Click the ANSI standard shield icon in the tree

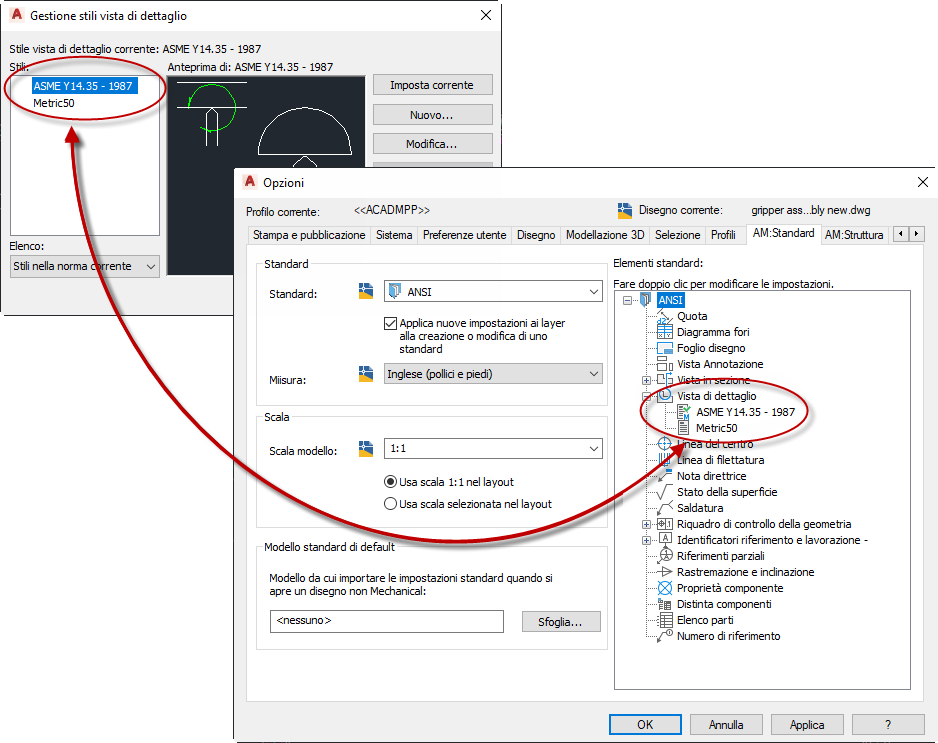pyautogui.click(x=645, y=300)
